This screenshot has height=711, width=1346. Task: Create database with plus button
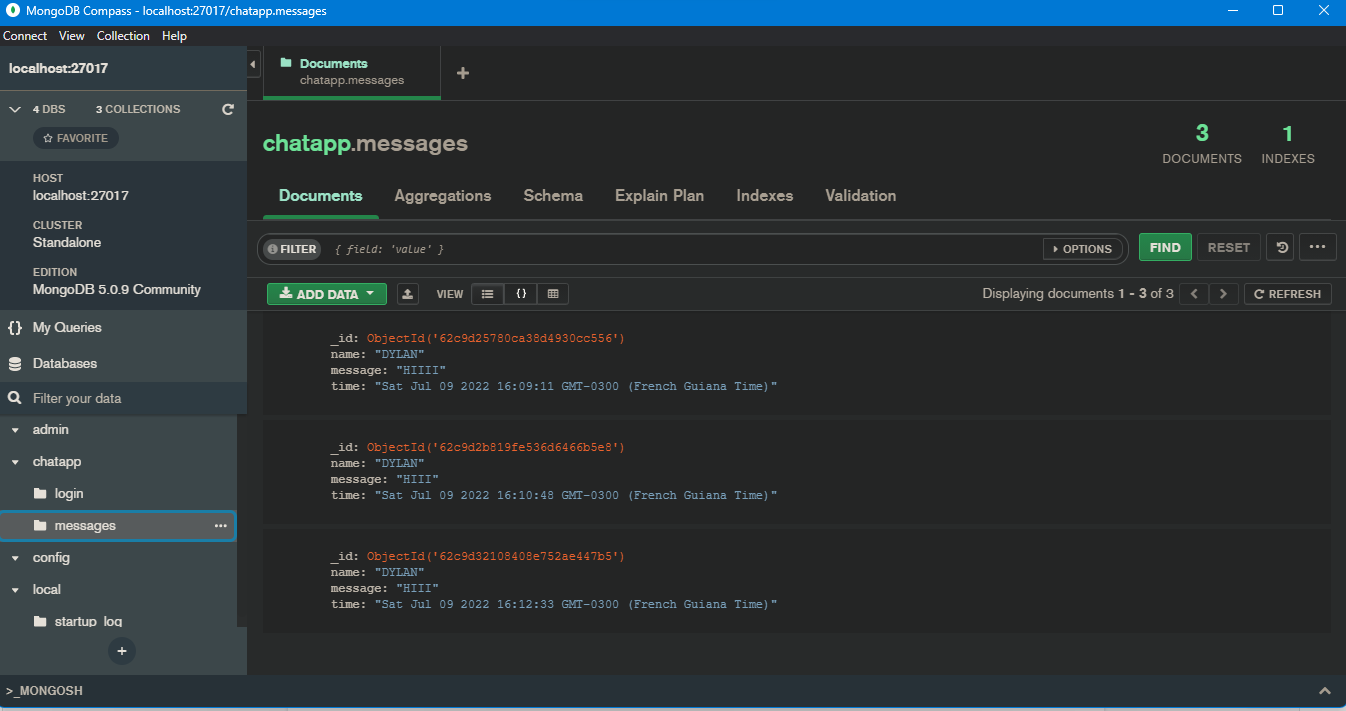122,651
